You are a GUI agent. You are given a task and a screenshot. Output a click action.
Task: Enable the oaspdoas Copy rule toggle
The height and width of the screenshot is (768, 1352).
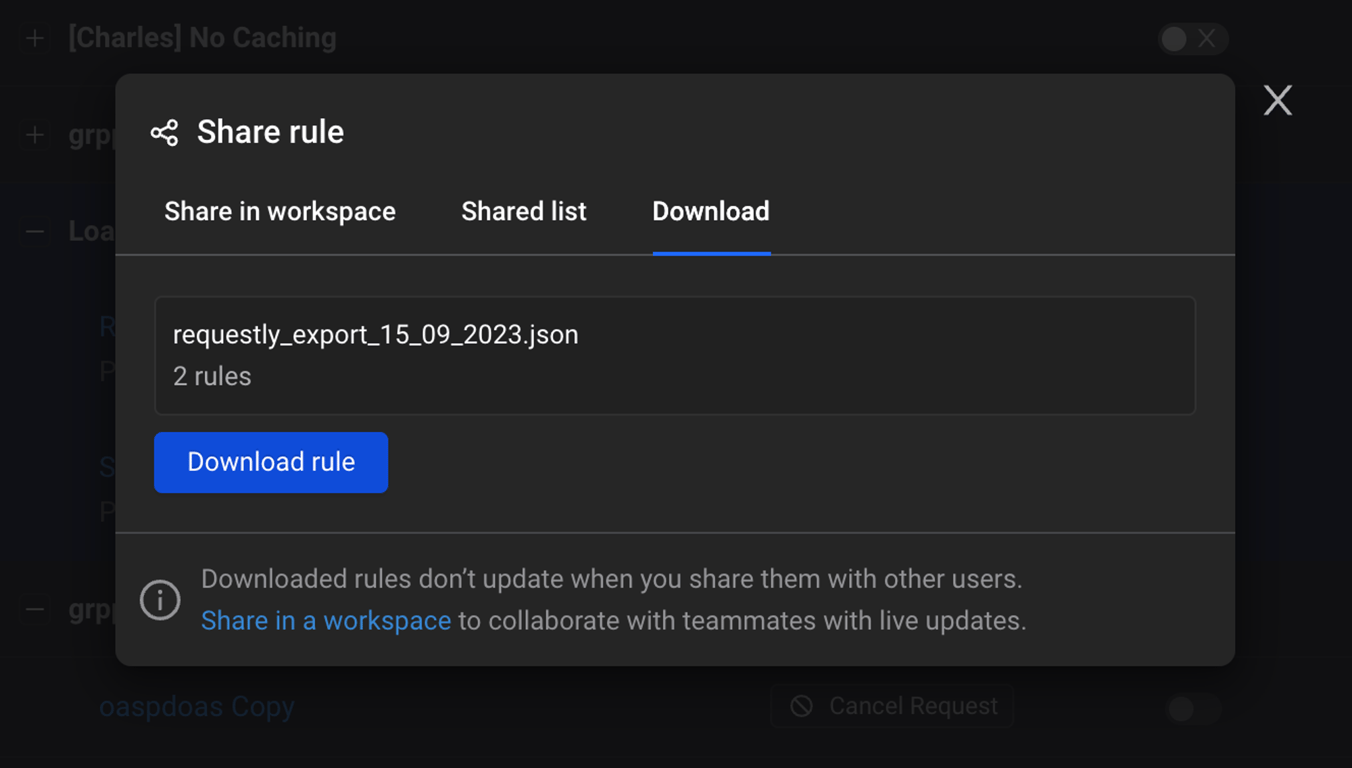pos(1192,709)
